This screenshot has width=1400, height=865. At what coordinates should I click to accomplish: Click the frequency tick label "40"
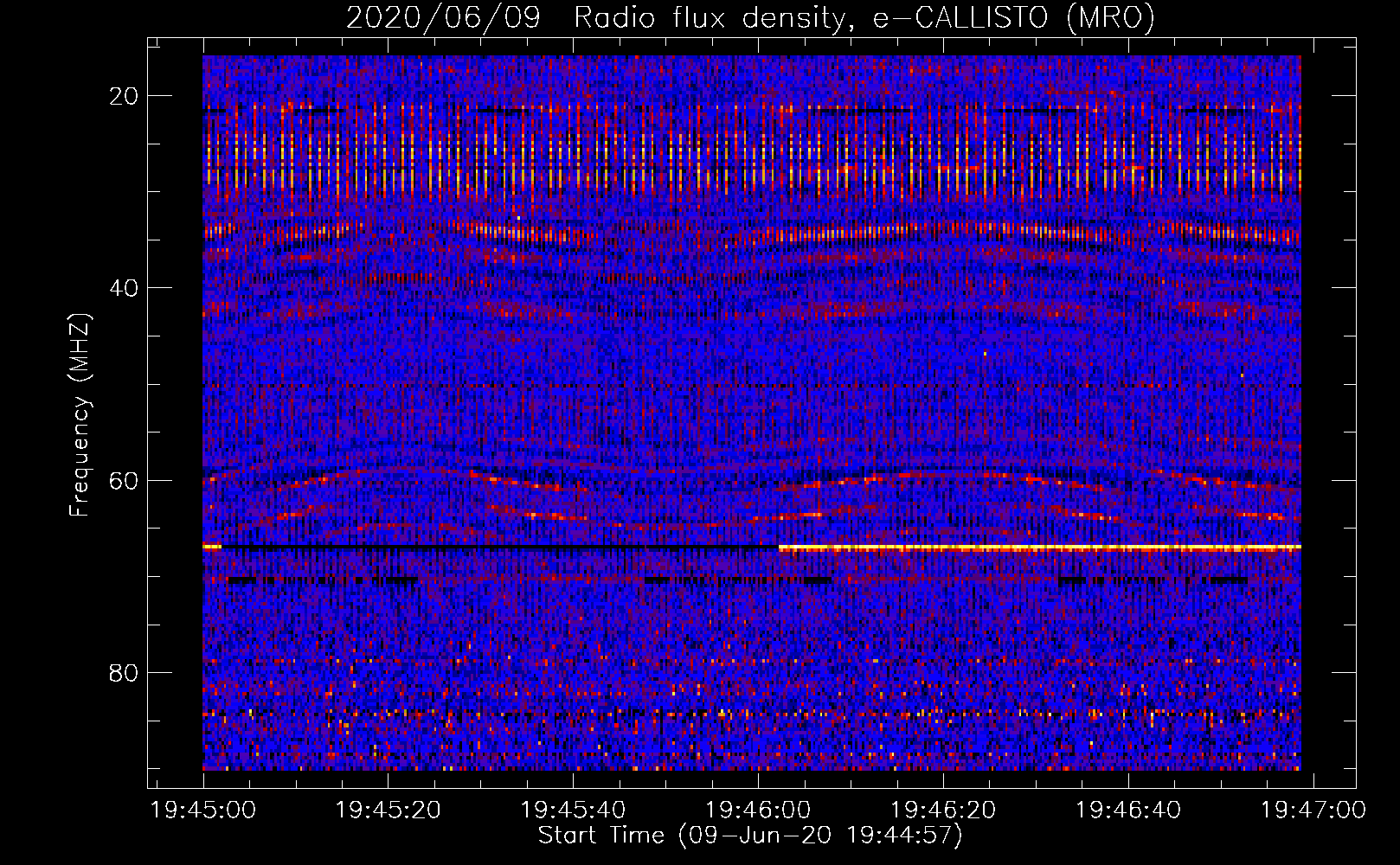click(125, 288)
